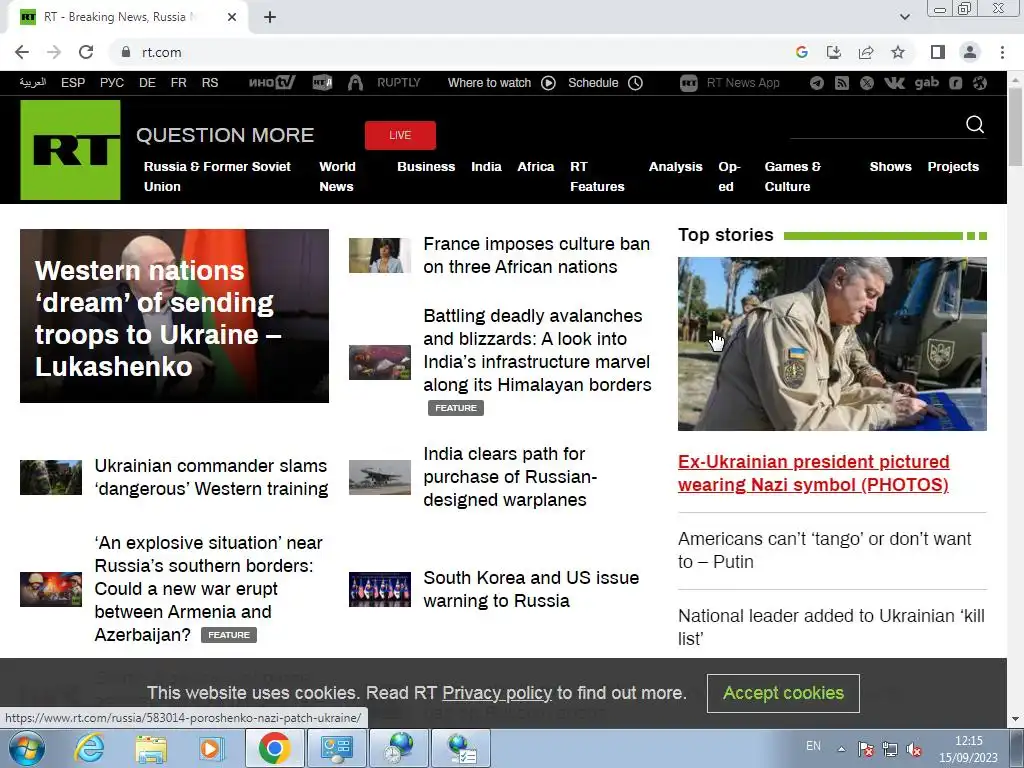Switch to the FR edition
The width and height of the screenshot is (1024, 768).
pos(178,83)
